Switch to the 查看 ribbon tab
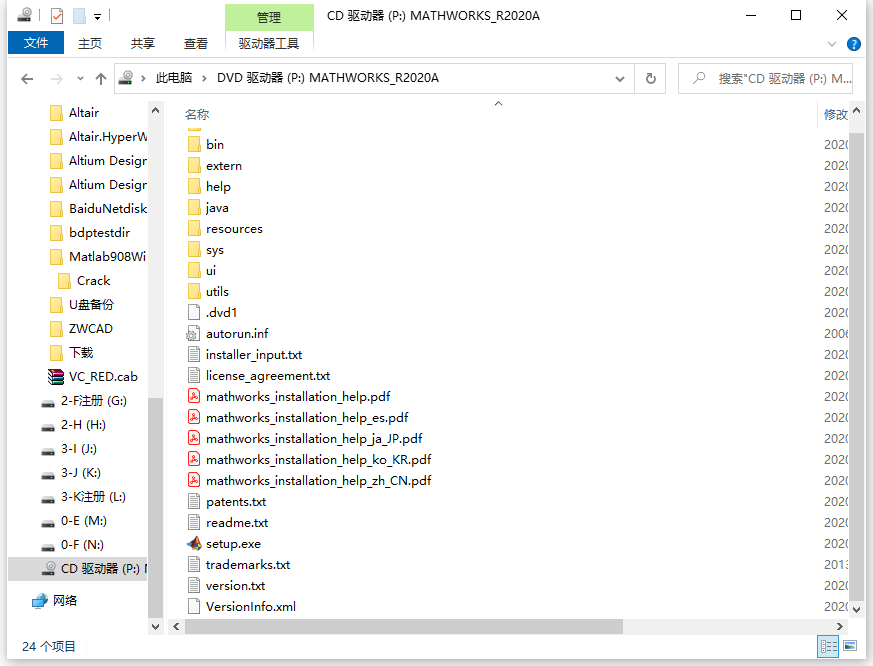This screenshot has height=666, width=873. [195, 43]
